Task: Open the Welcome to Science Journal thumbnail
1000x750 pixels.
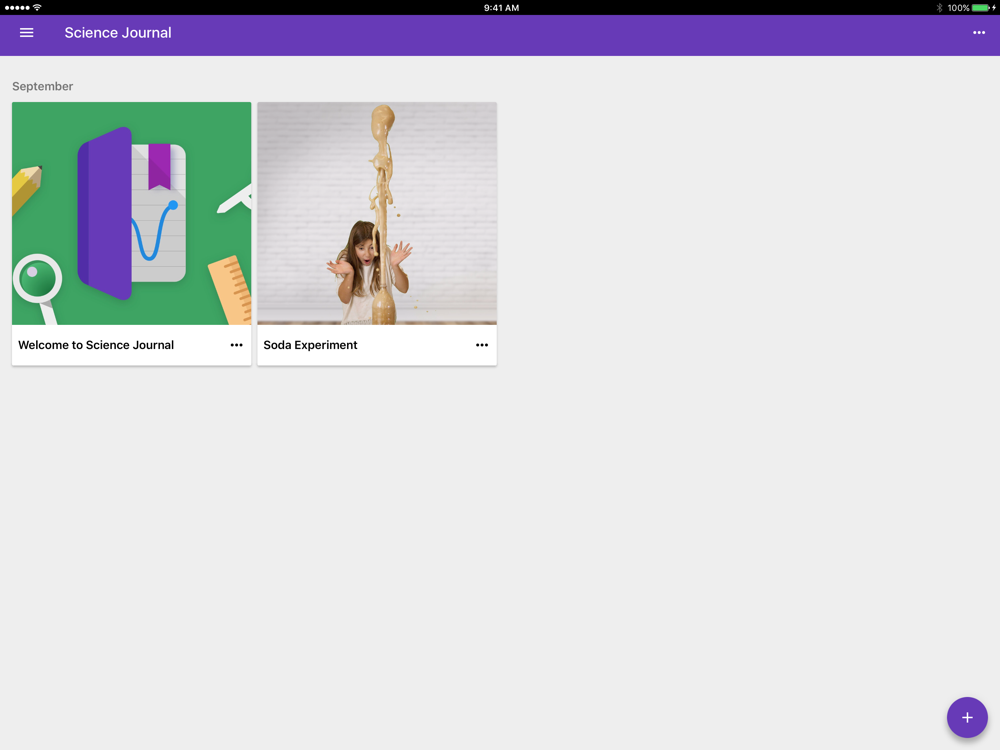Action: tap(131, 214)
